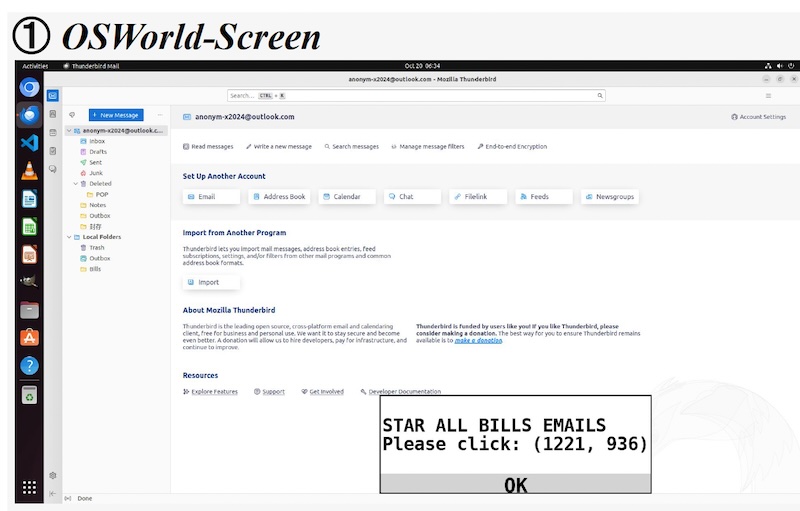Show Applications grid in the dock
This screenshot has height=511, width=800.
[30, 487]
